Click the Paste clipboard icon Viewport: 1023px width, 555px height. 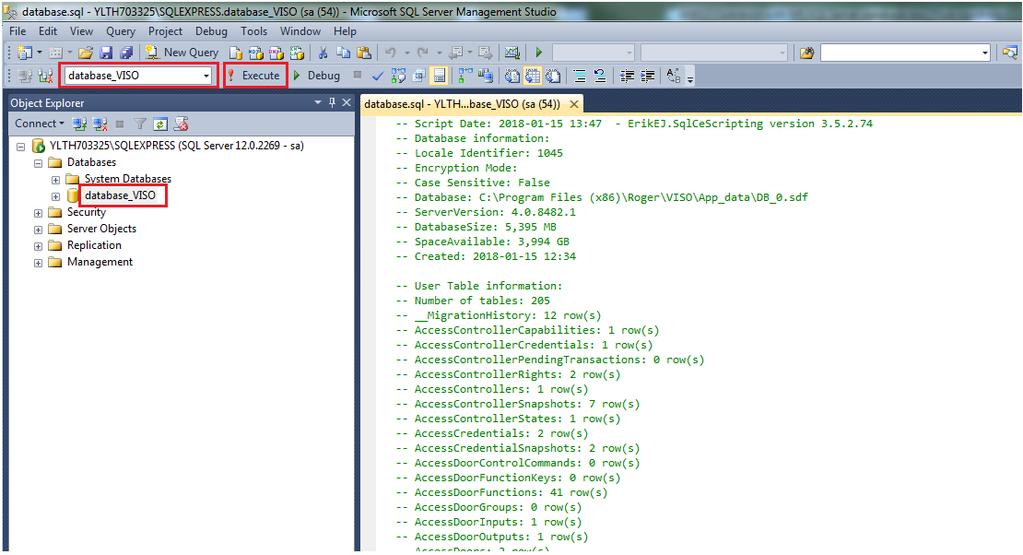pos(364,53)
